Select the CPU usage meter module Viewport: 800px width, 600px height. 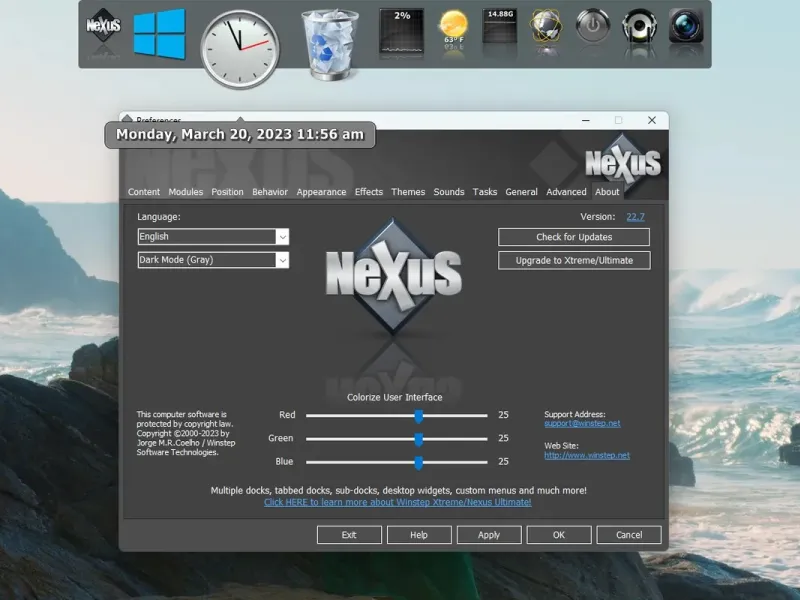coord(402,31)
